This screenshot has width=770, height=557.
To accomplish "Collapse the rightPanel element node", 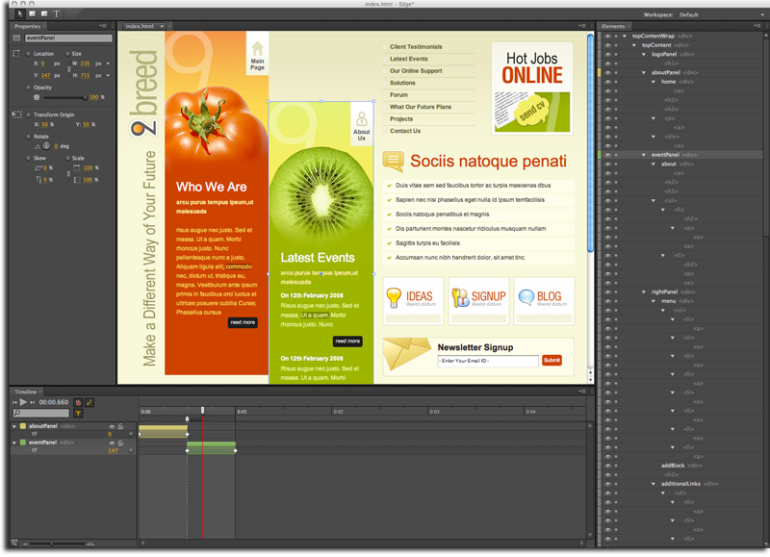I will (645, 291).
